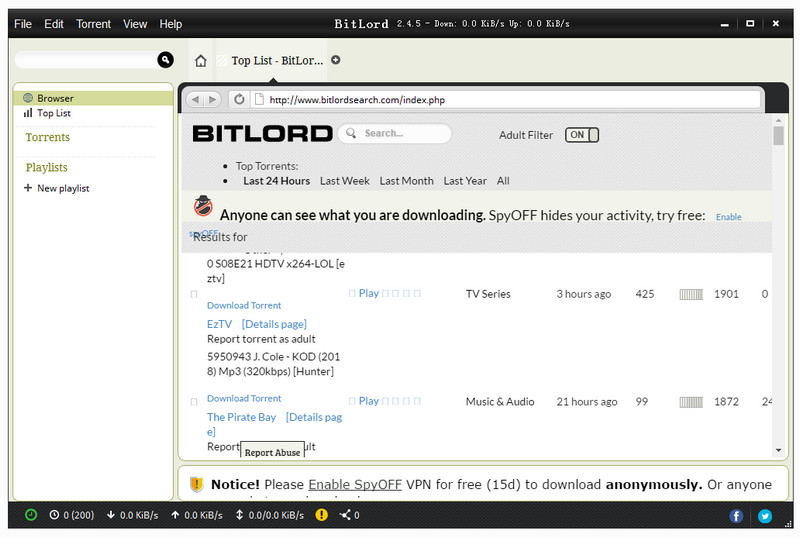This screenshot has height=538, width=800.
Task: Click the page scrollbar down arrow
Action: [x=779, y=450]
